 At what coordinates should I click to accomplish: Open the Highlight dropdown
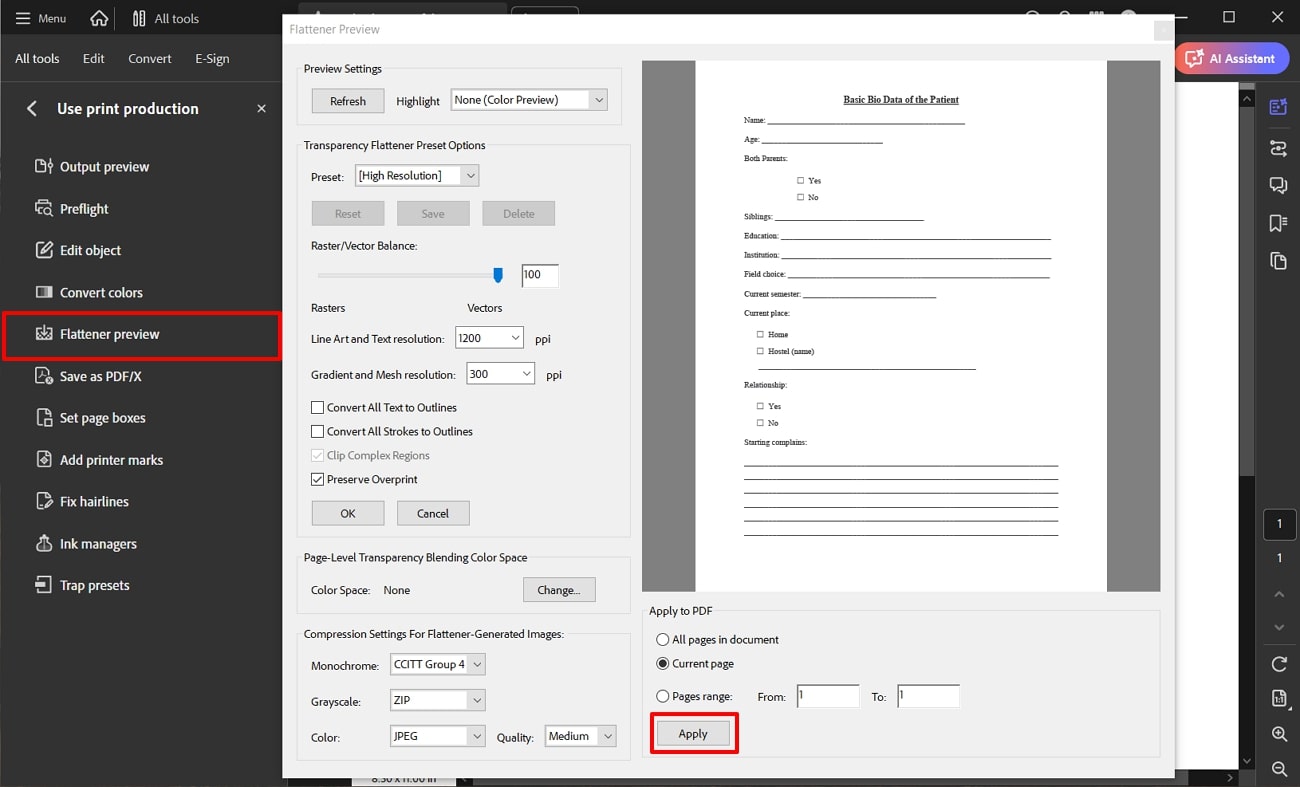click(529, 100)
